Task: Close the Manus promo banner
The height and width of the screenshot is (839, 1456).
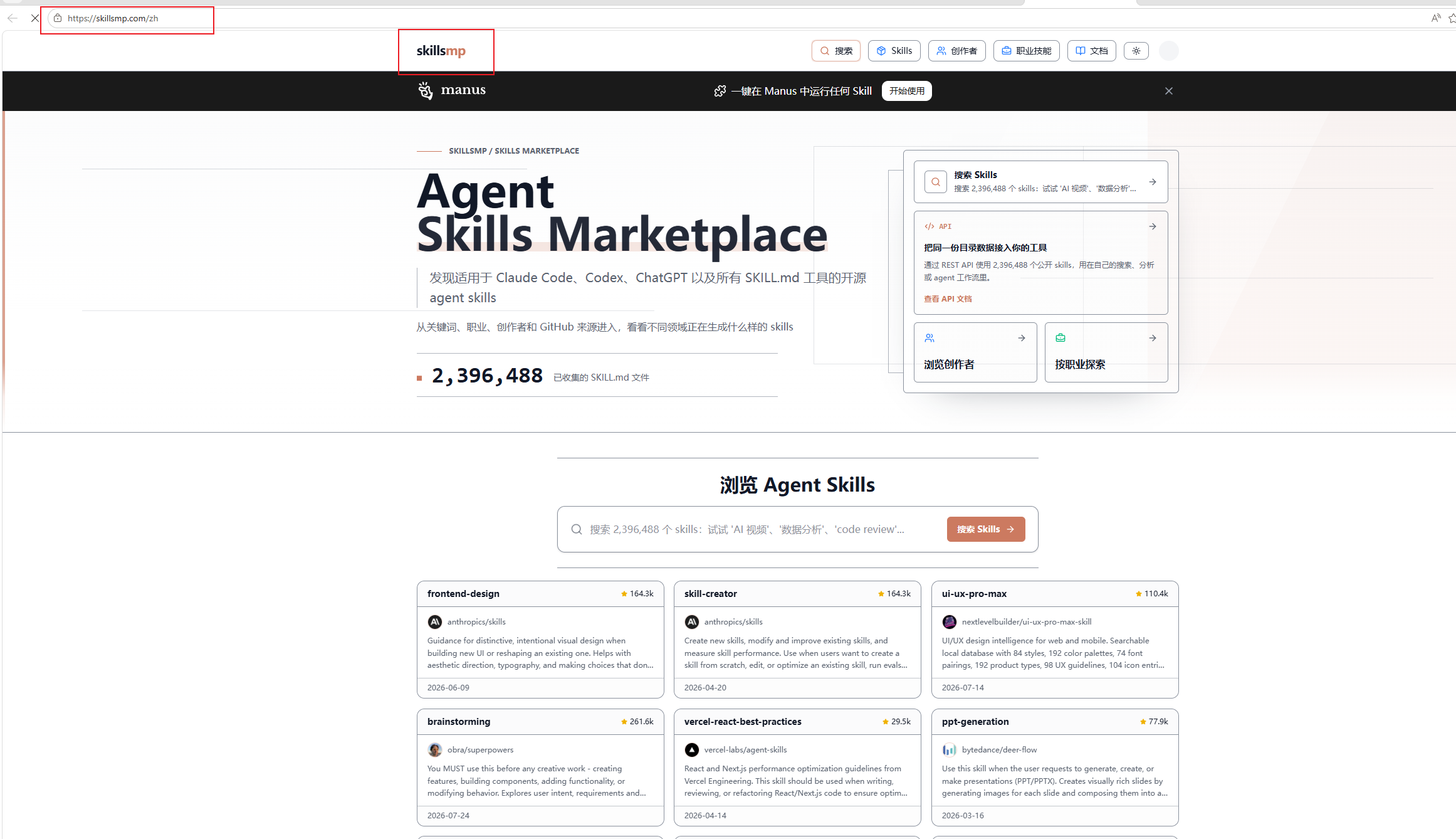Action: [1169, 91]
